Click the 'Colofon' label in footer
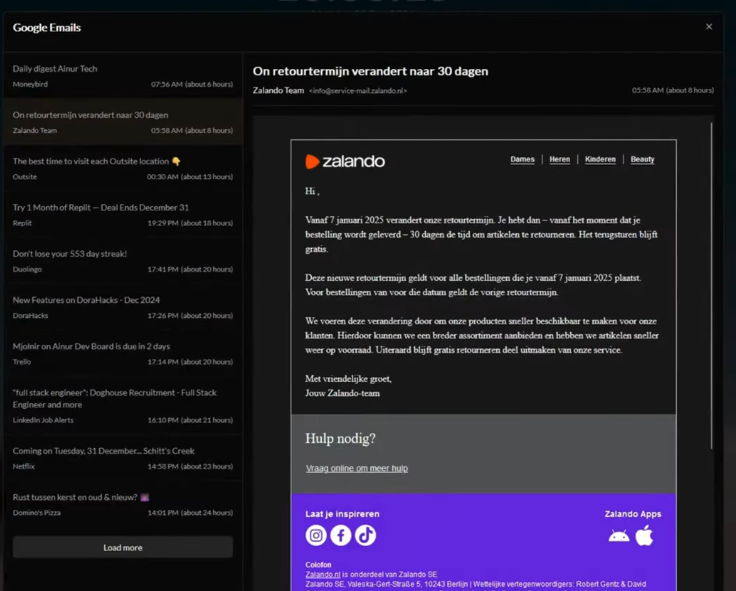Screen dimensions: 736x591 click(318, 565)
